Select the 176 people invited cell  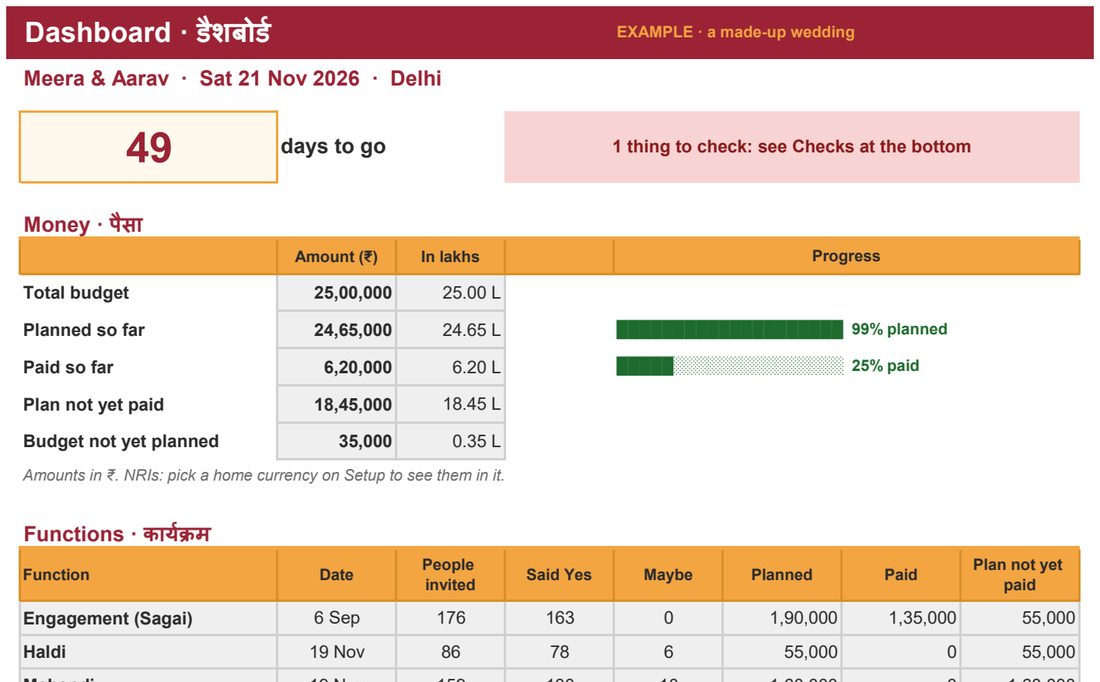tap(450, 618)
